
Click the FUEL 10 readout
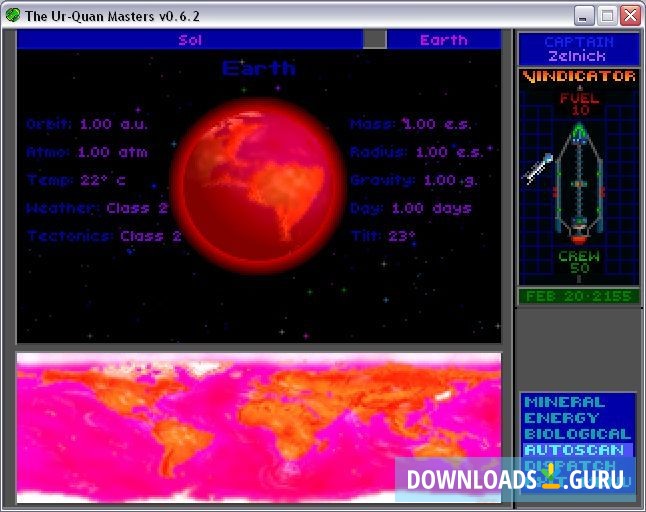point(579,104)
